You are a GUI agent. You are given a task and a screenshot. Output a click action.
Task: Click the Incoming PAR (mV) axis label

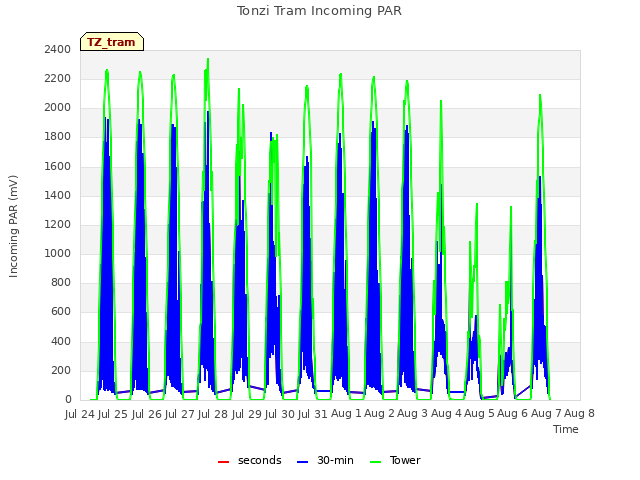13,226
